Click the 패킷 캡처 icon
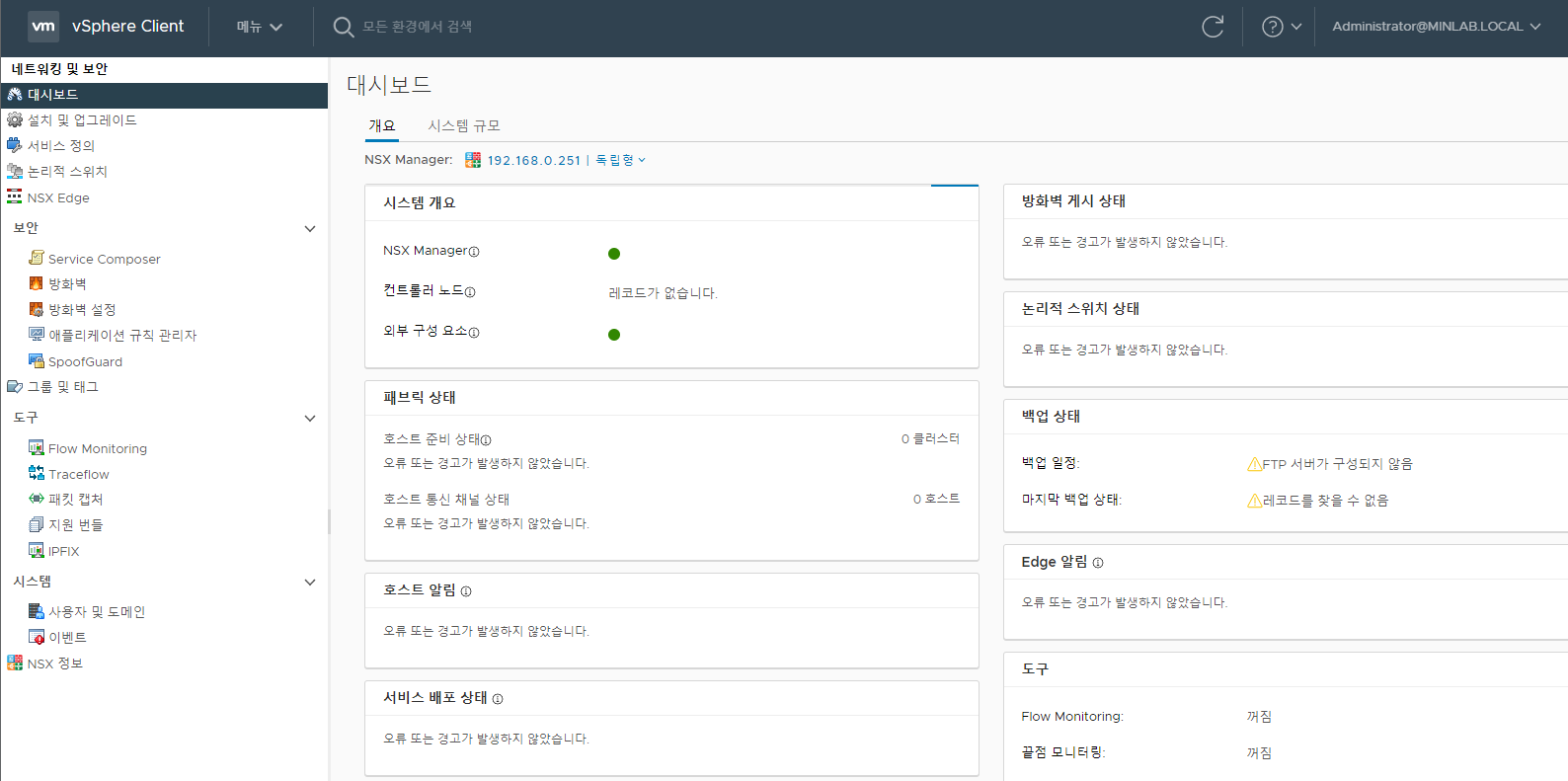 click(x=37, y=499)
